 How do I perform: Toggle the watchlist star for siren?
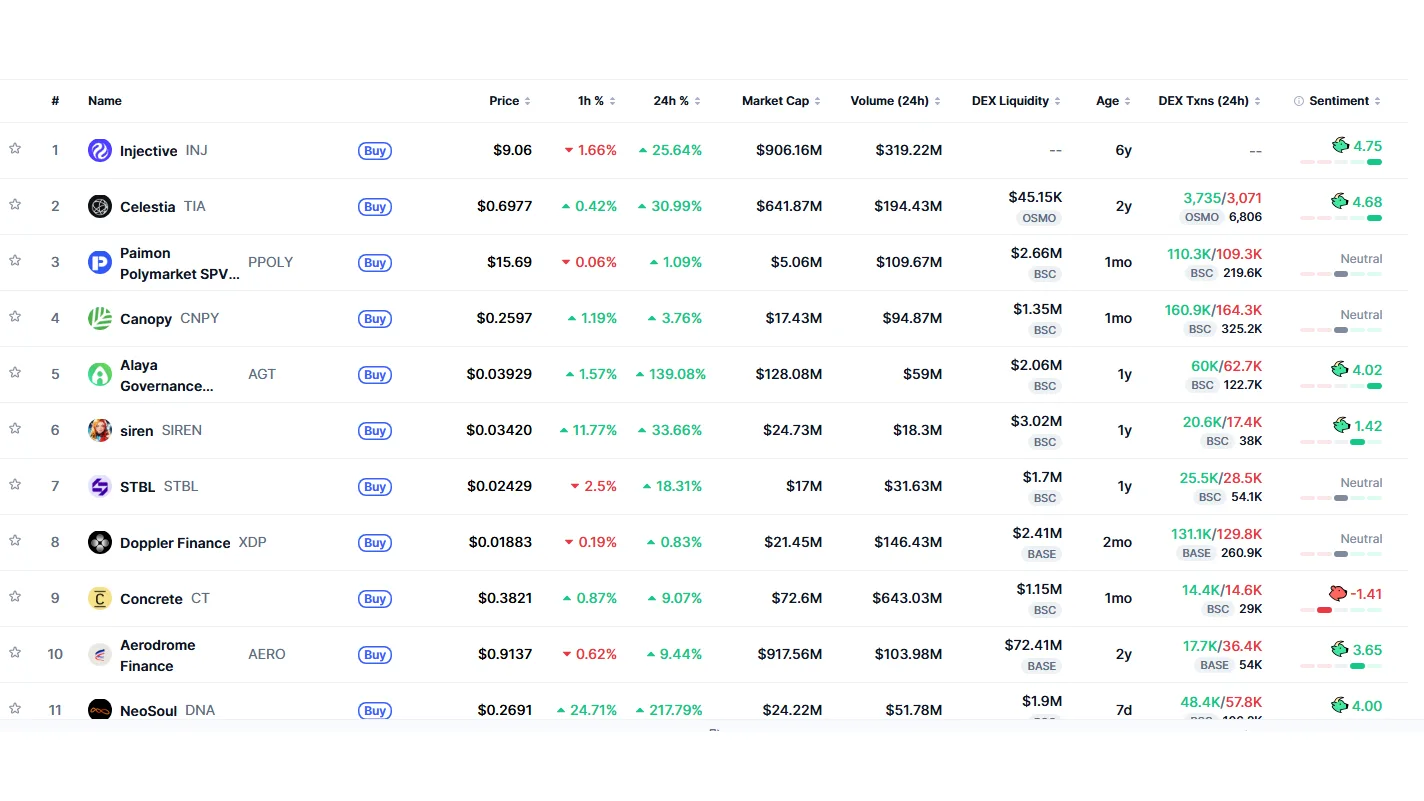[x=15, y=428]
